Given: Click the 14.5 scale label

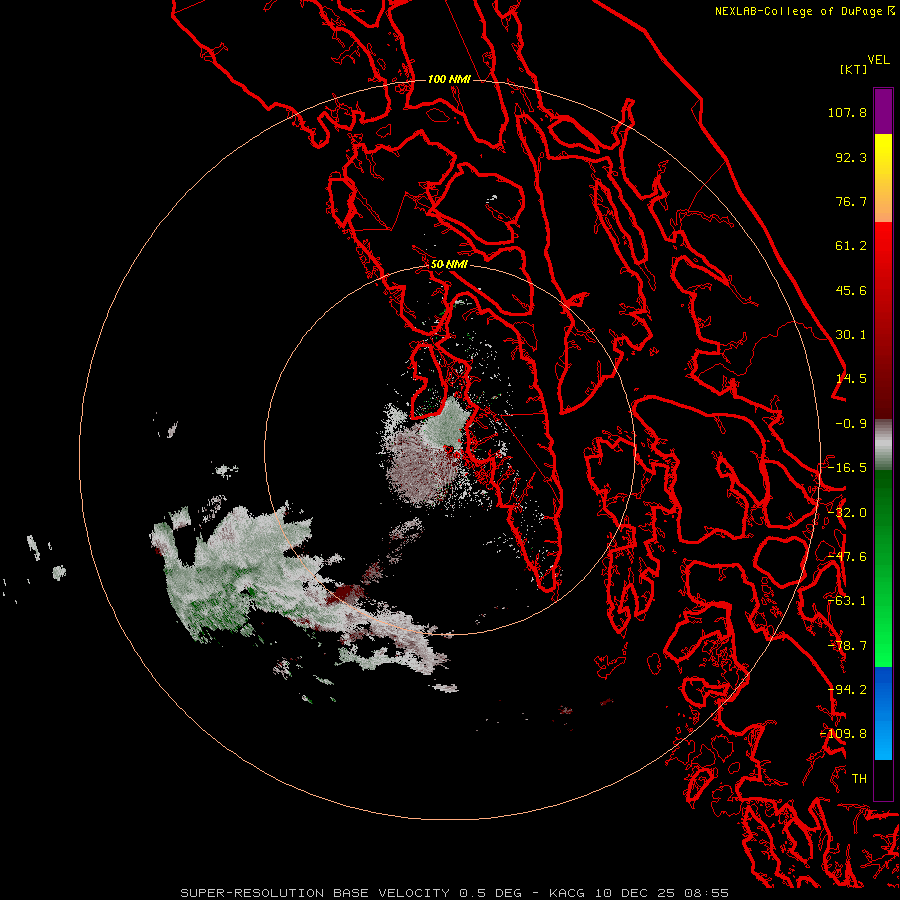Looking at the screenshot, I should 851,379.
